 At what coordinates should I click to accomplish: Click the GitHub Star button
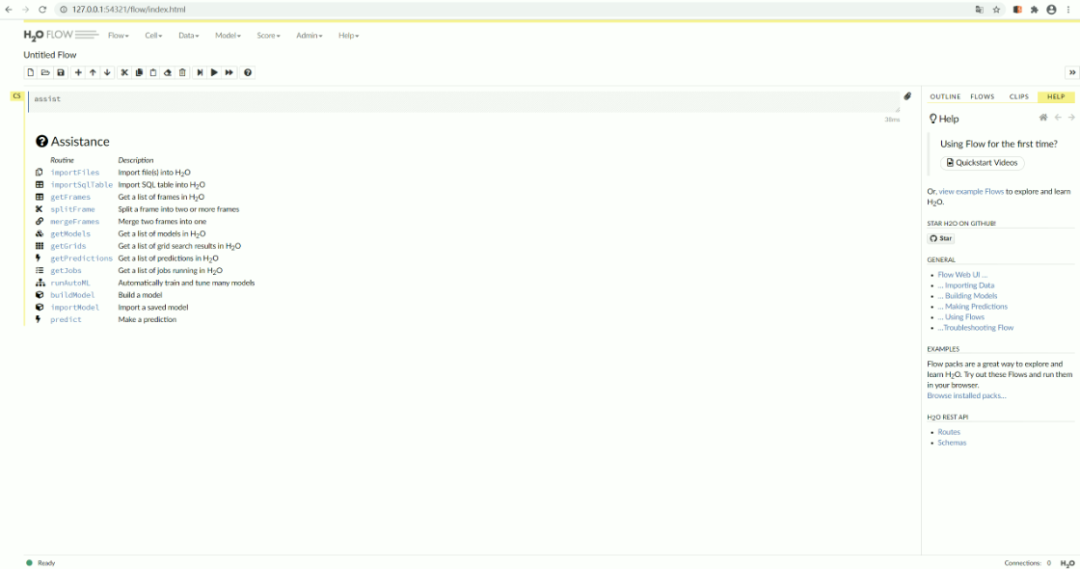[941, 238]
